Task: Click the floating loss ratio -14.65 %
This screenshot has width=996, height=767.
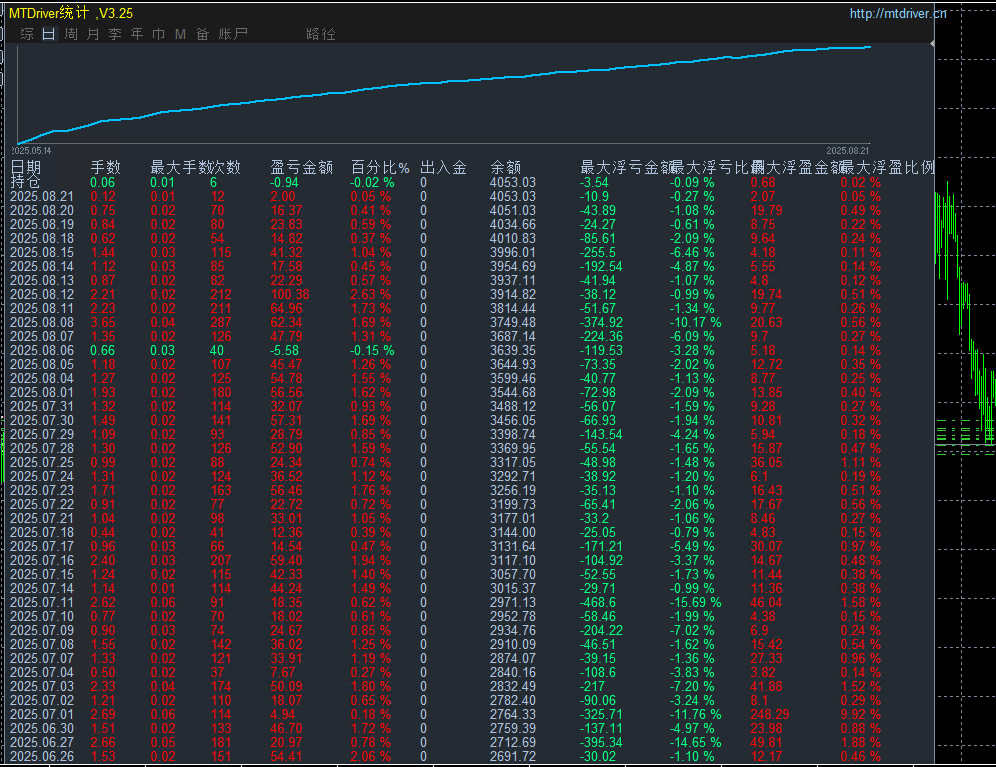Action: [696, 742]
